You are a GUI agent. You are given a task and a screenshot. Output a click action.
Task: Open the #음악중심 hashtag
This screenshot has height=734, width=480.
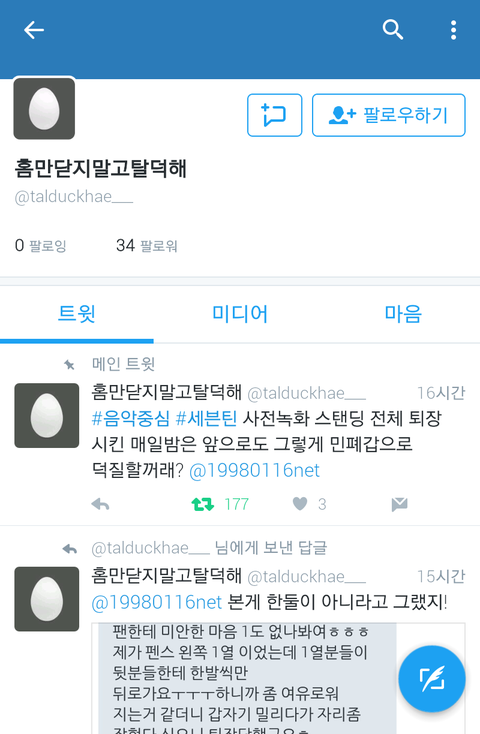130,418
